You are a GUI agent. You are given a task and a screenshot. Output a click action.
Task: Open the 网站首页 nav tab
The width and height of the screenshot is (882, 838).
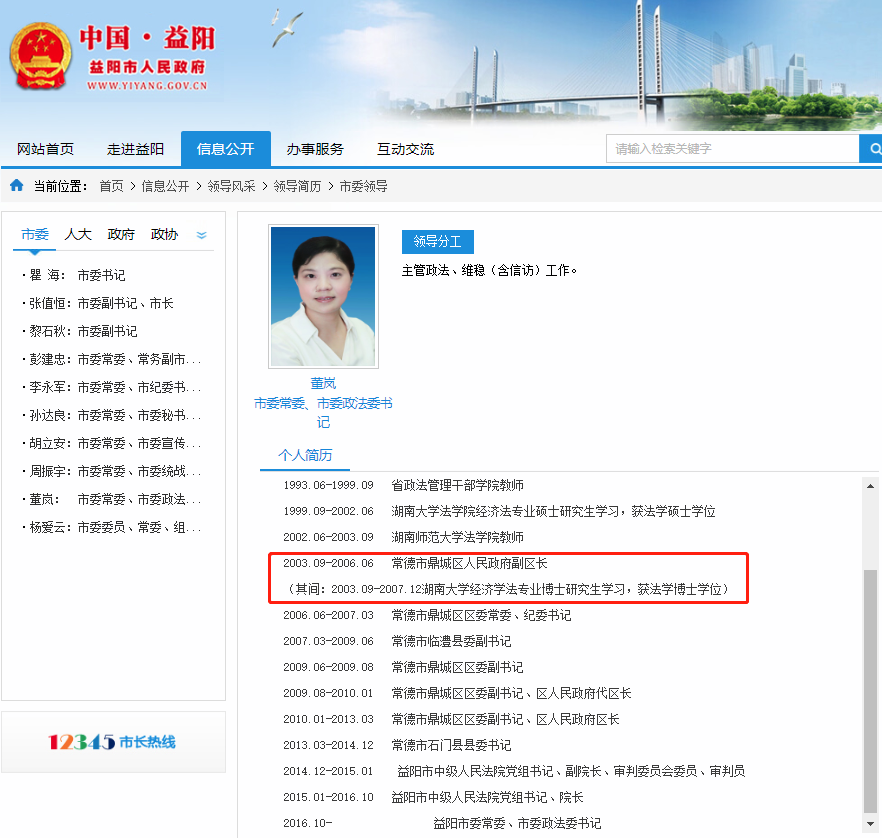(x=45, y=149)
